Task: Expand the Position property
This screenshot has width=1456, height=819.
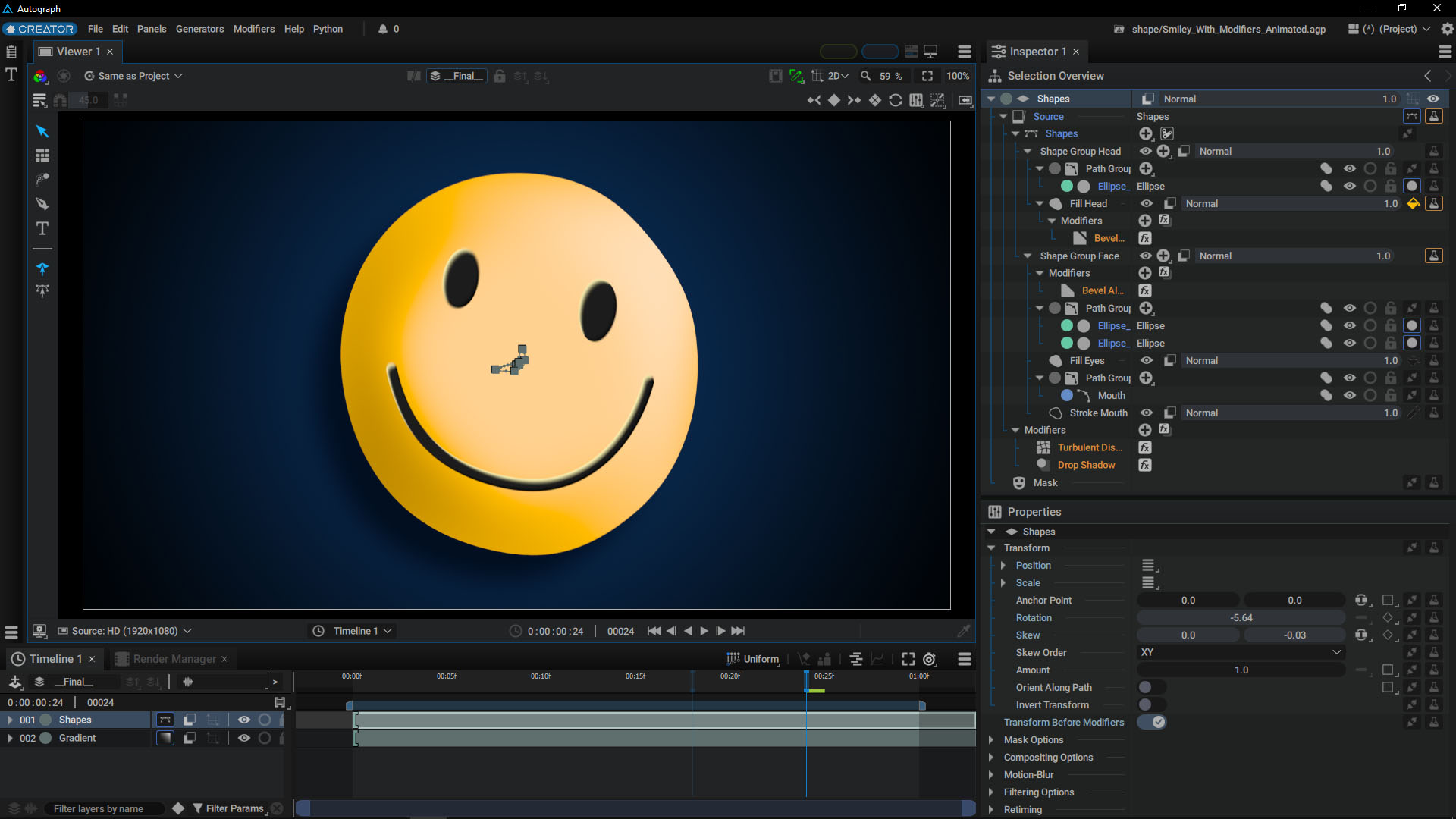Action: [1003, 566]
